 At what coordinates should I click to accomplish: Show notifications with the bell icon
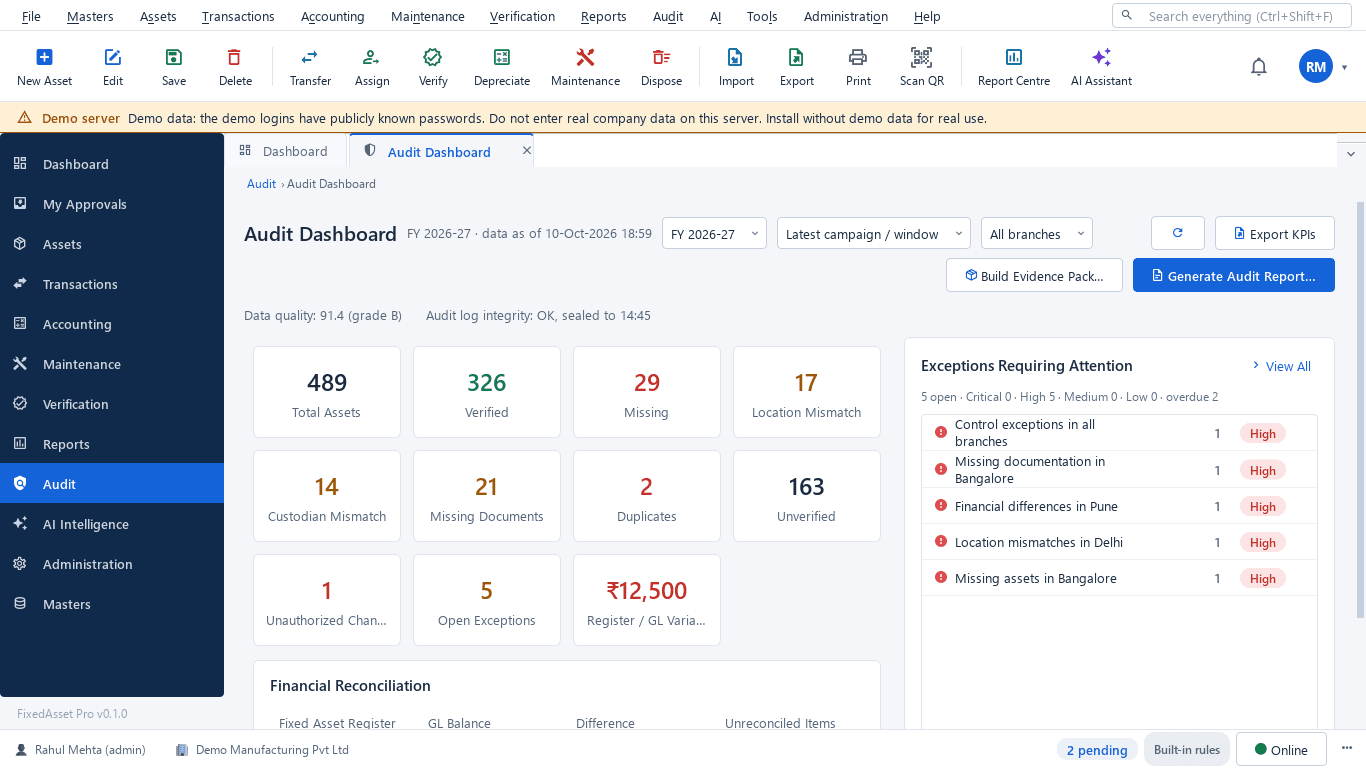tap(1259, 67)
